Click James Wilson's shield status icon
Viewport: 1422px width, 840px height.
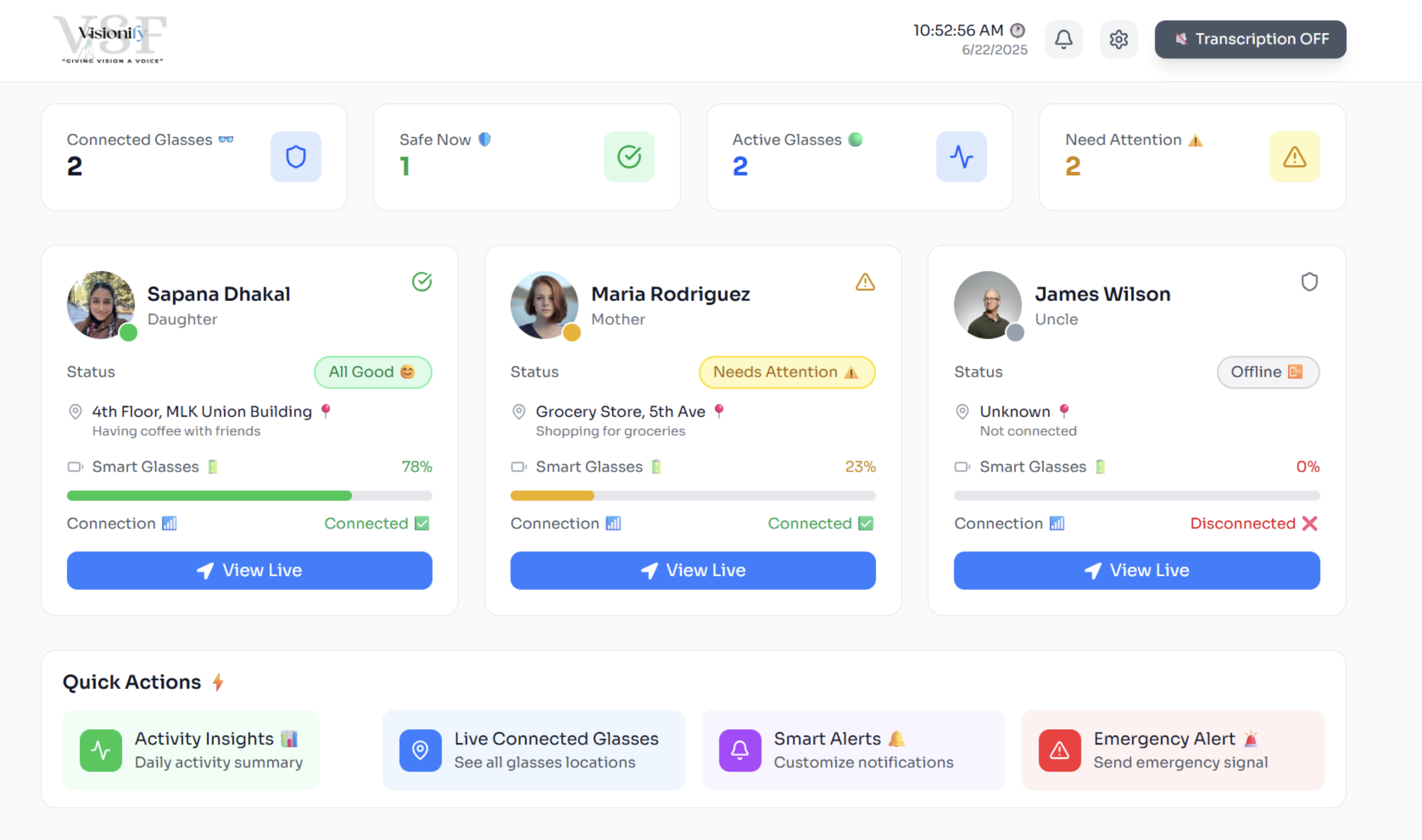pos(1309,282)
